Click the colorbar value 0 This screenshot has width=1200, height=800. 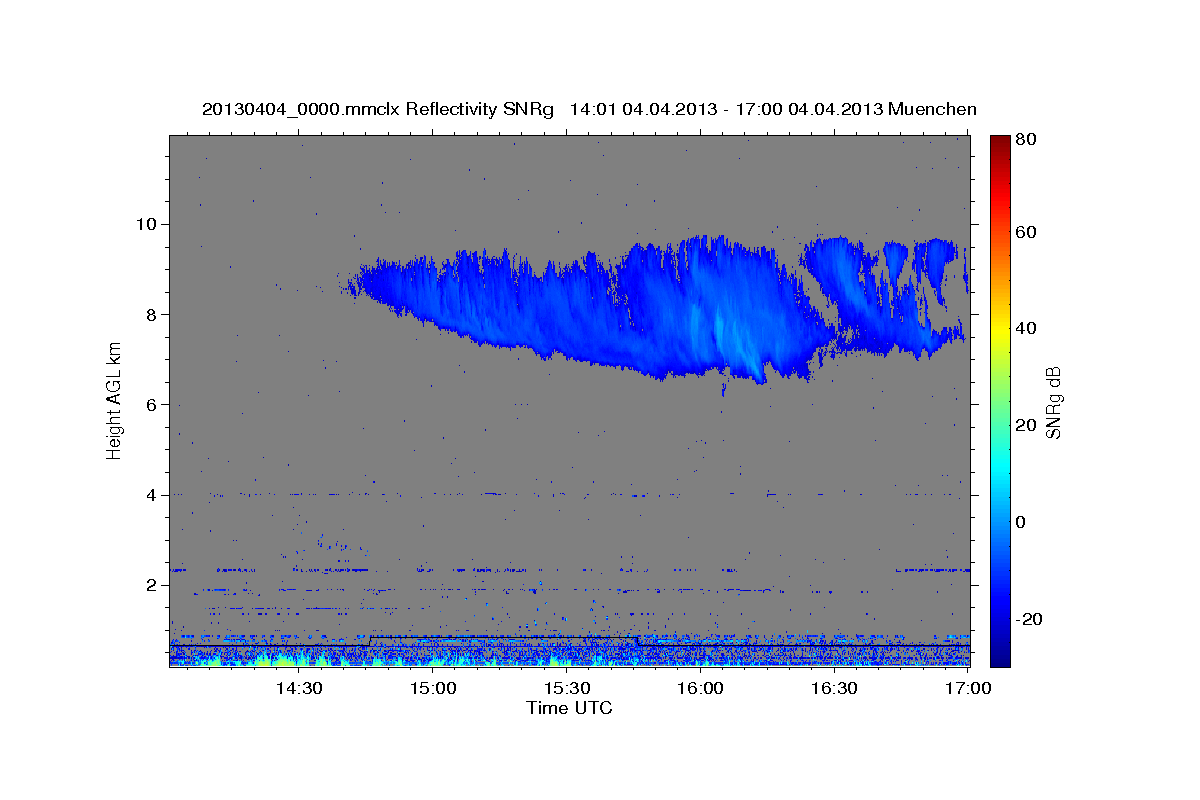pos(1020,522)
